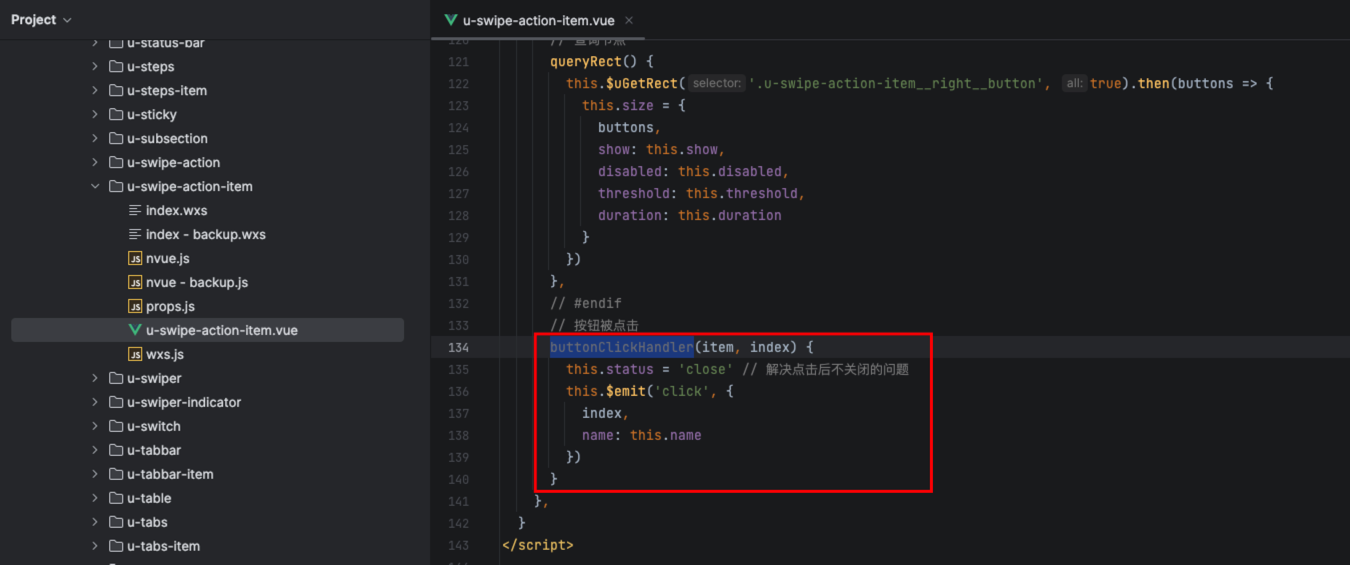
Task: Click the u-tabbar folder icon
Action: [x=116, y=450]
